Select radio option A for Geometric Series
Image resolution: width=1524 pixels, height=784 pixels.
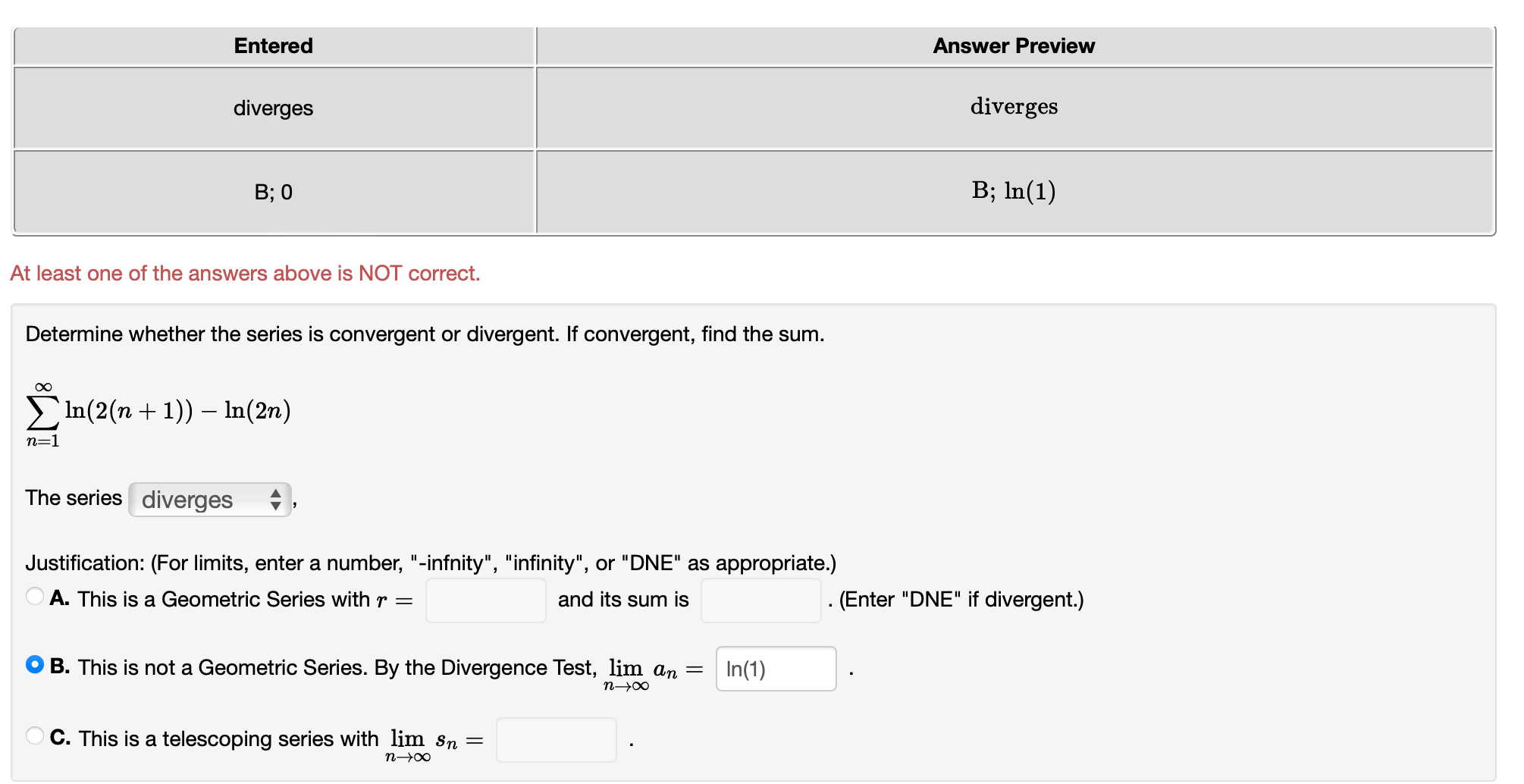(33, 596)
